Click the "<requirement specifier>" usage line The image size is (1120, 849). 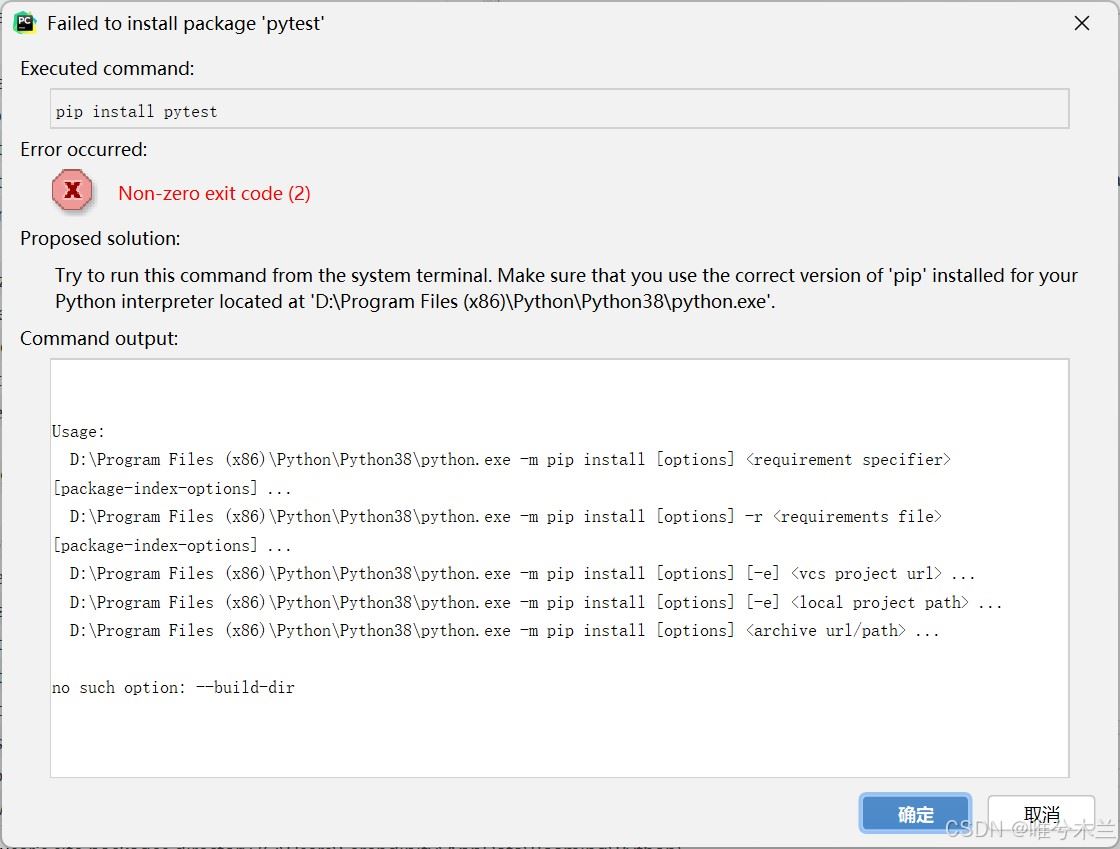click(x=510, y=460)
